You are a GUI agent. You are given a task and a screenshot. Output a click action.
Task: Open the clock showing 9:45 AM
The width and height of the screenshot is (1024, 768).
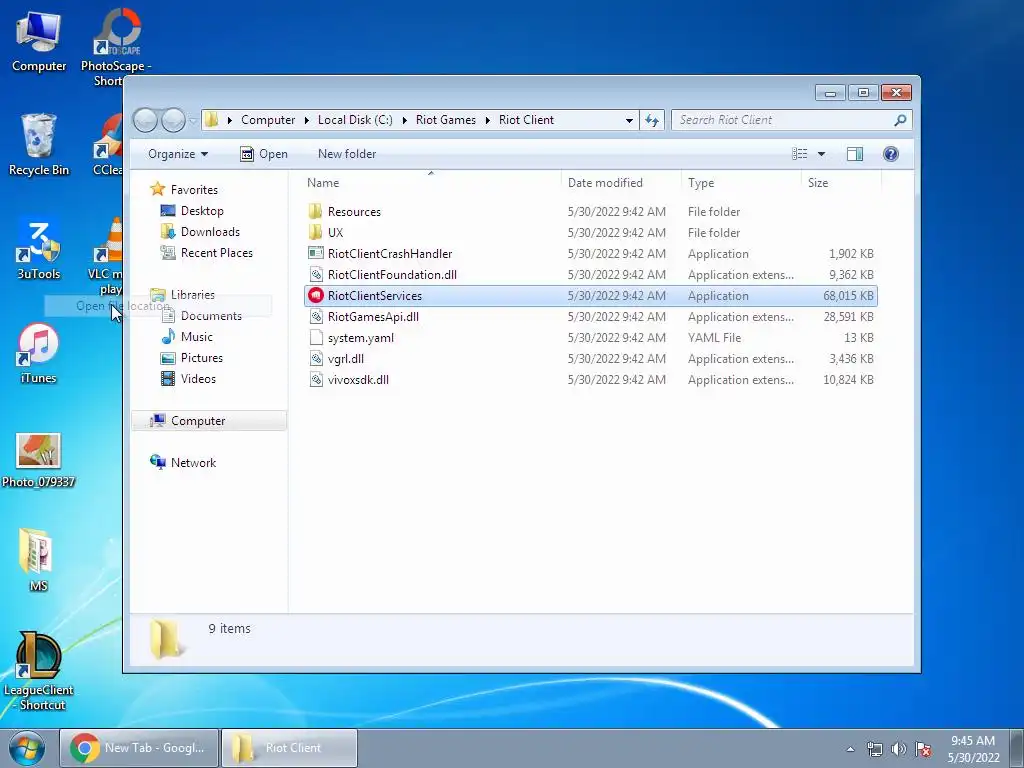pos(973,749)
